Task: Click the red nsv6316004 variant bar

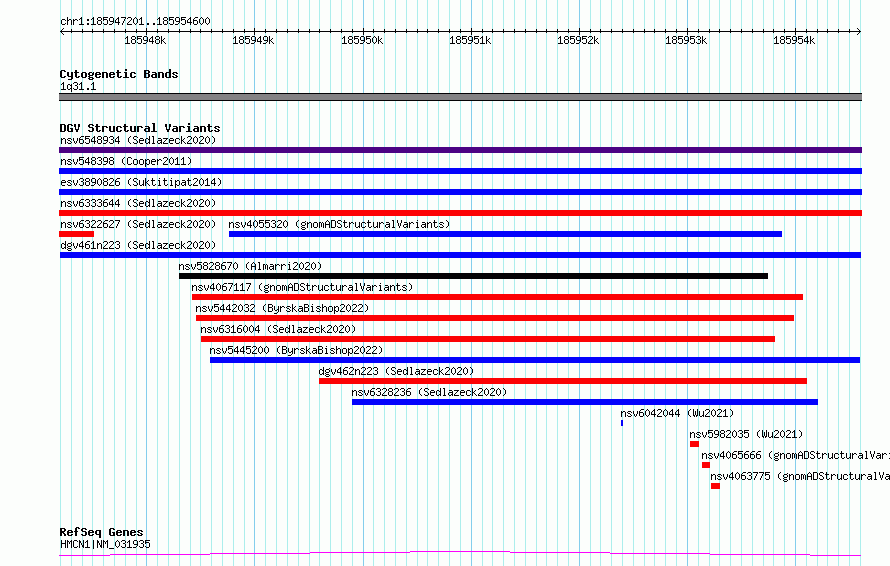Action: pos(488,339)
